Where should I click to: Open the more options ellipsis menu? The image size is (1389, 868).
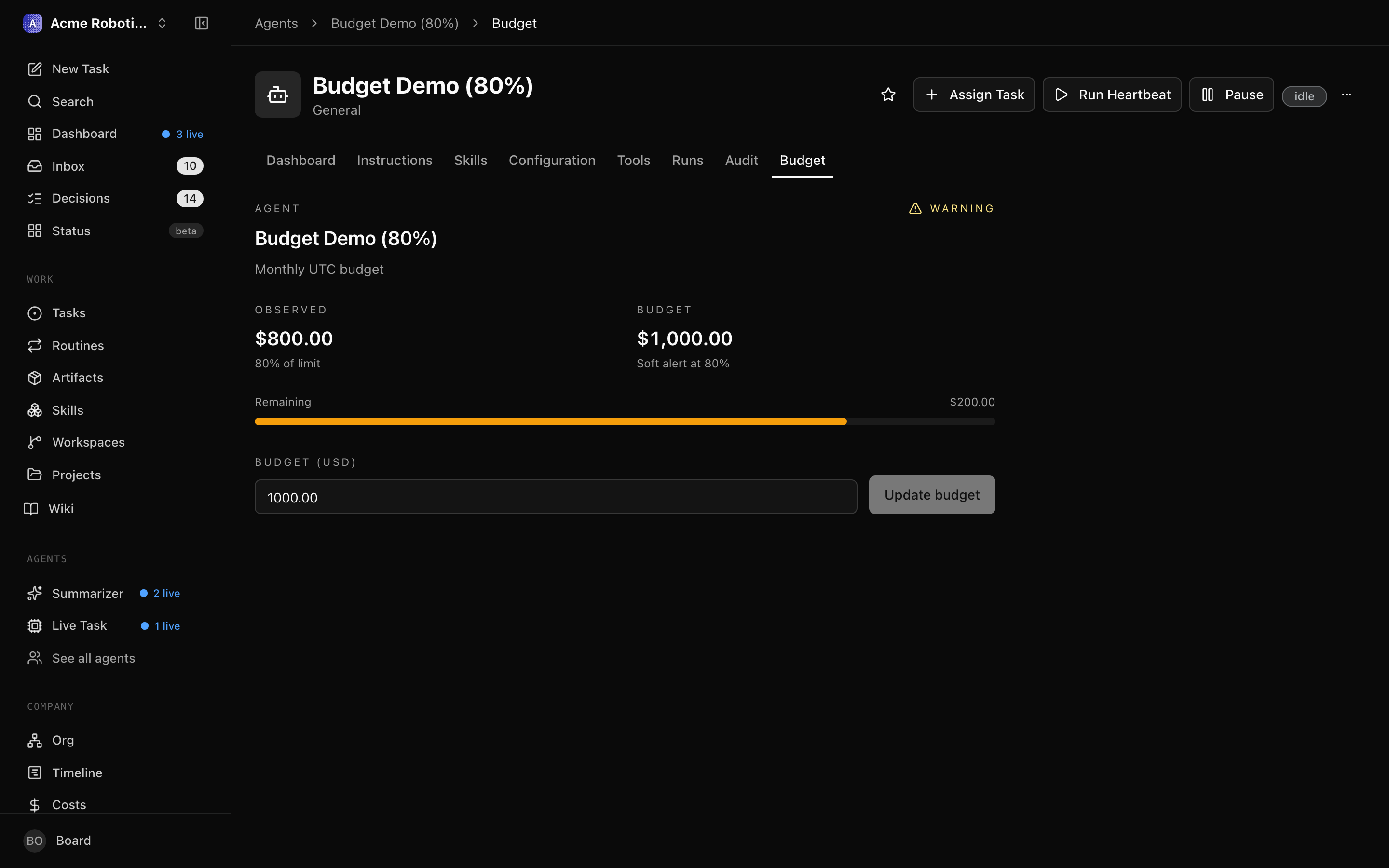click(x=1346, y=95)
